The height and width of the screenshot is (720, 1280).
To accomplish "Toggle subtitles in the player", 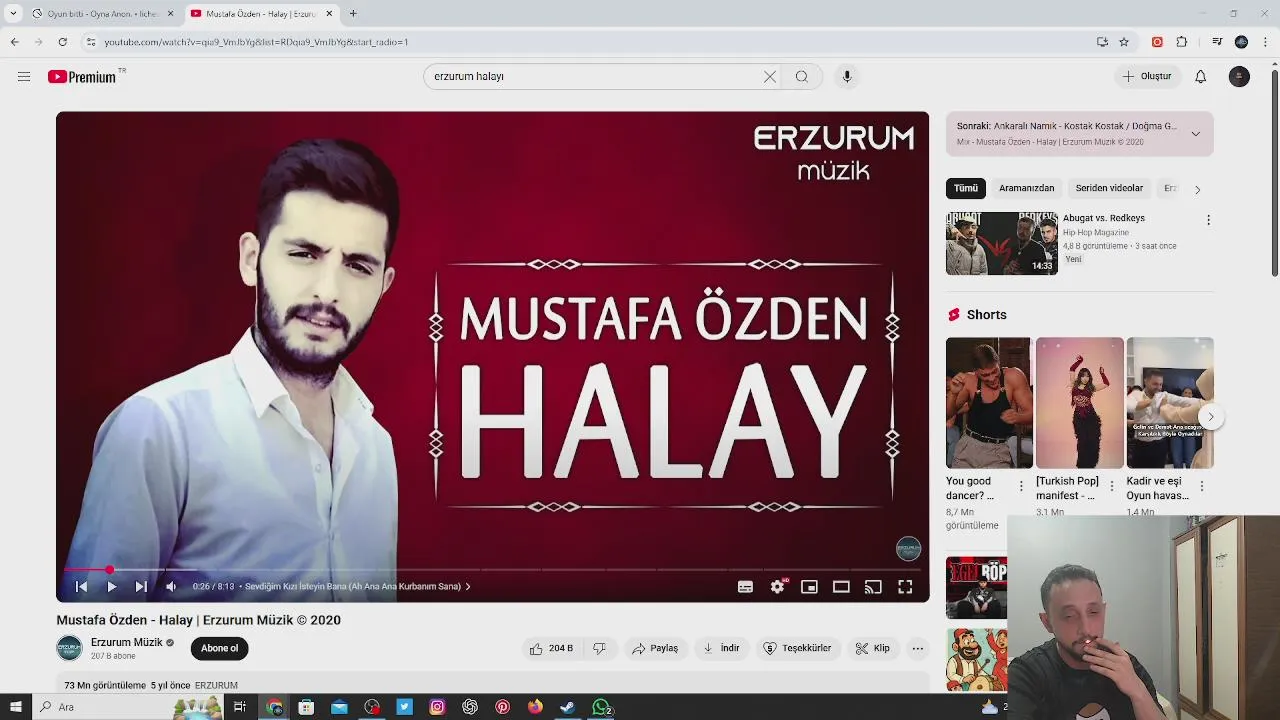I will (745, 587).
